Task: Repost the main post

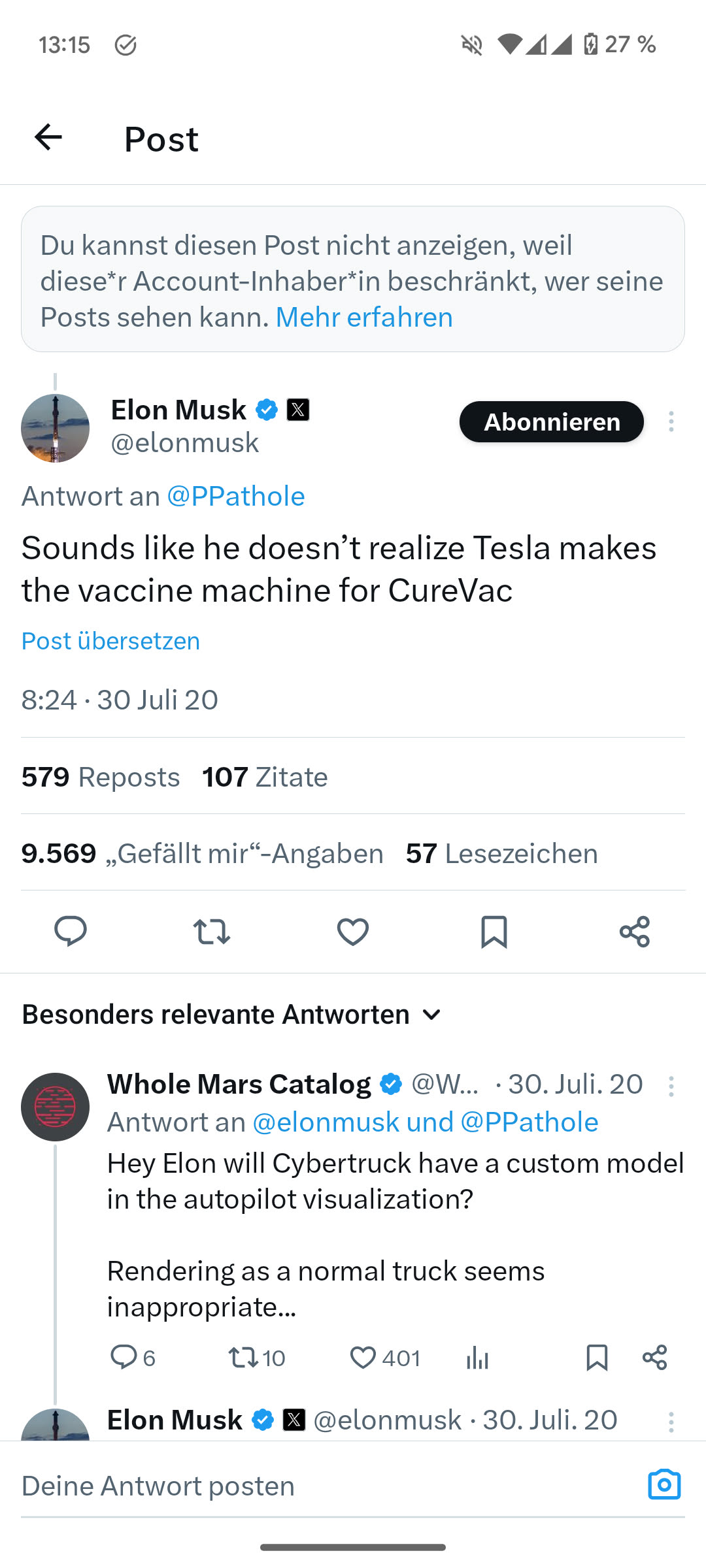Action: [212, 932]
